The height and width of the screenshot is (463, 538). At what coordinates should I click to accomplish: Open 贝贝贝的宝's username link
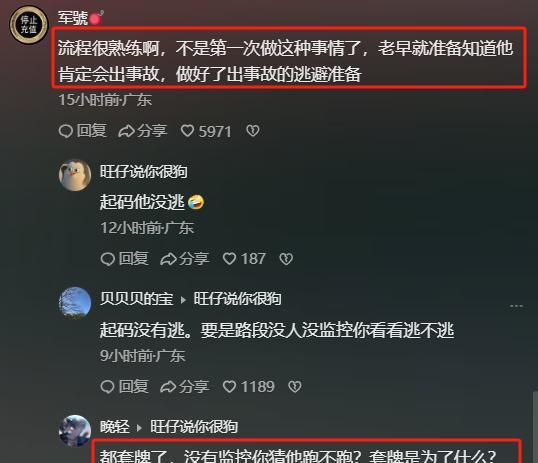(x=137, y=299)
